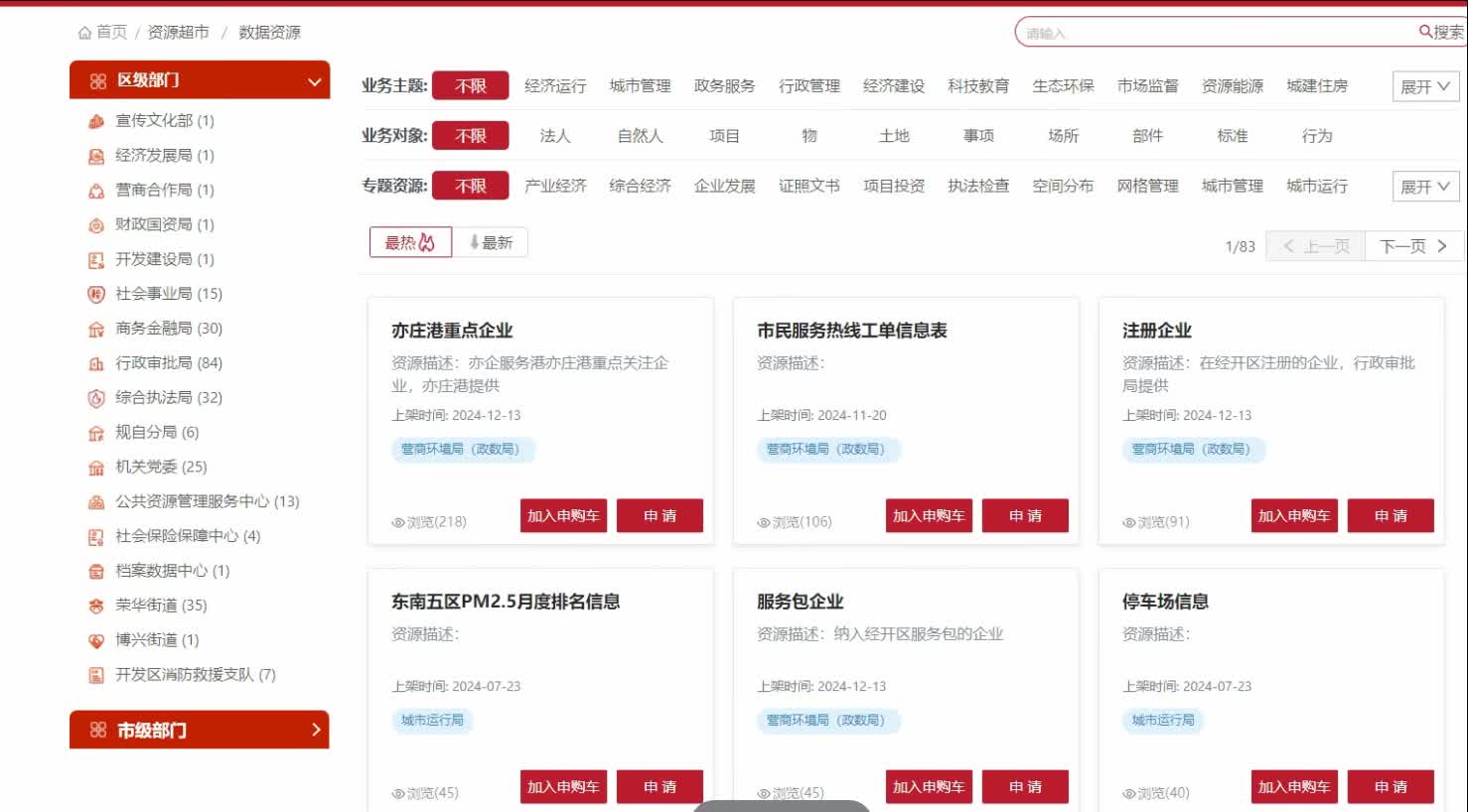Go to the next page with 下一页
Image resolution: width=1468 pixels, height=812 pixels.
(1412, 246)
